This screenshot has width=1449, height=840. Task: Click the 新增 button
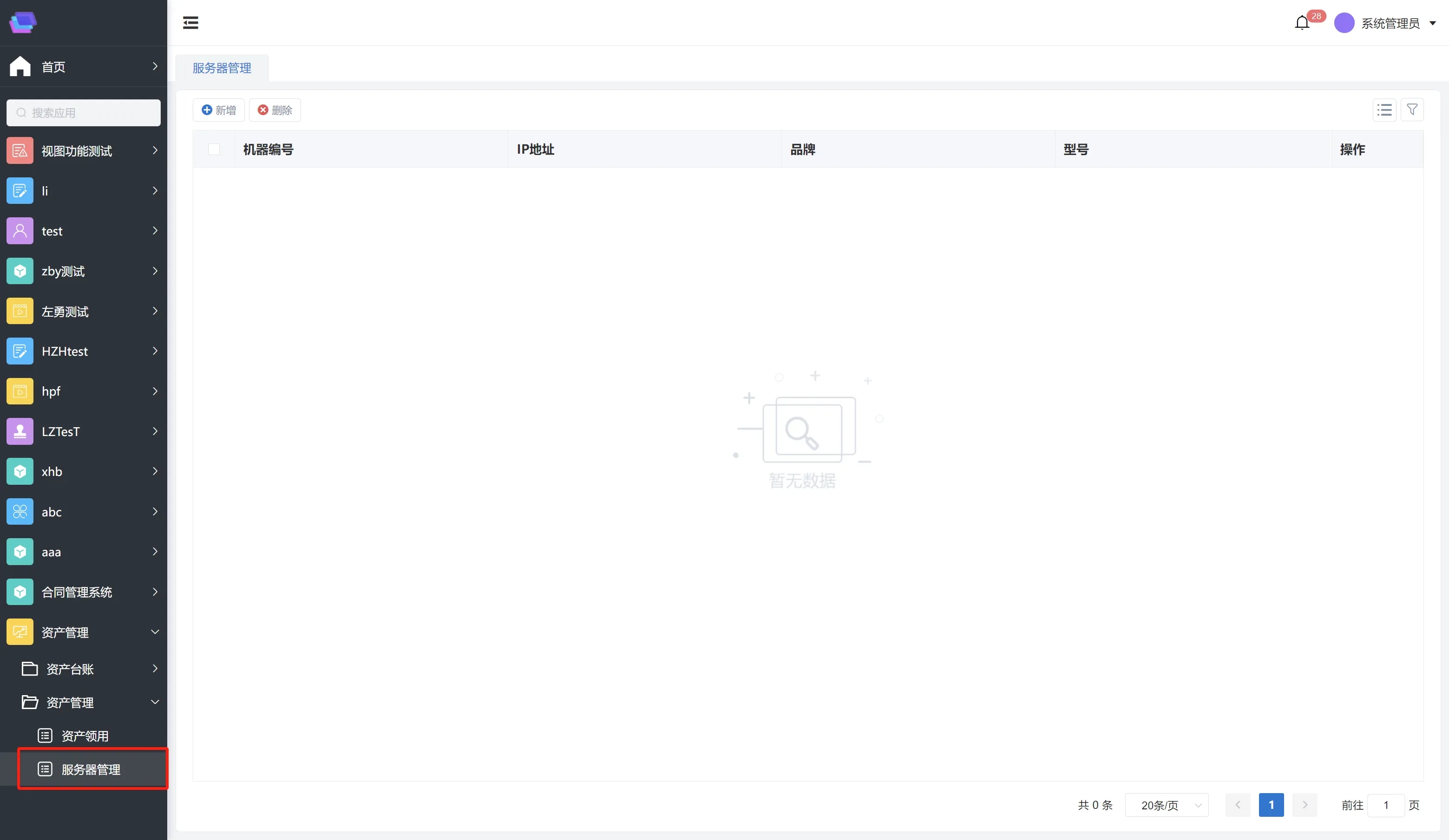[x=218, y=110]
